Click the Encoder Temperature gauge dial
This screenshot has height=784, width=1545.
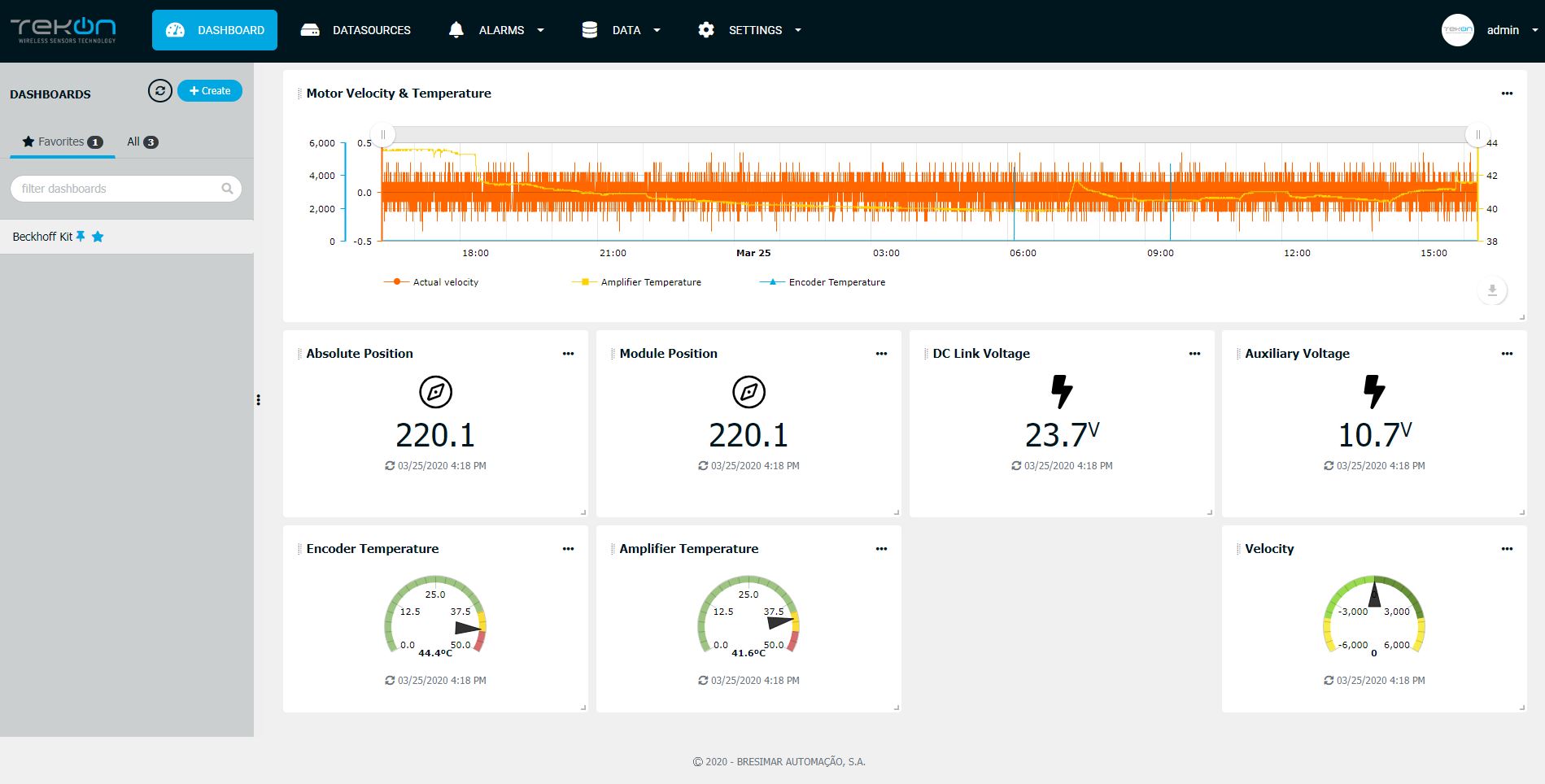(x=435, y=616)
